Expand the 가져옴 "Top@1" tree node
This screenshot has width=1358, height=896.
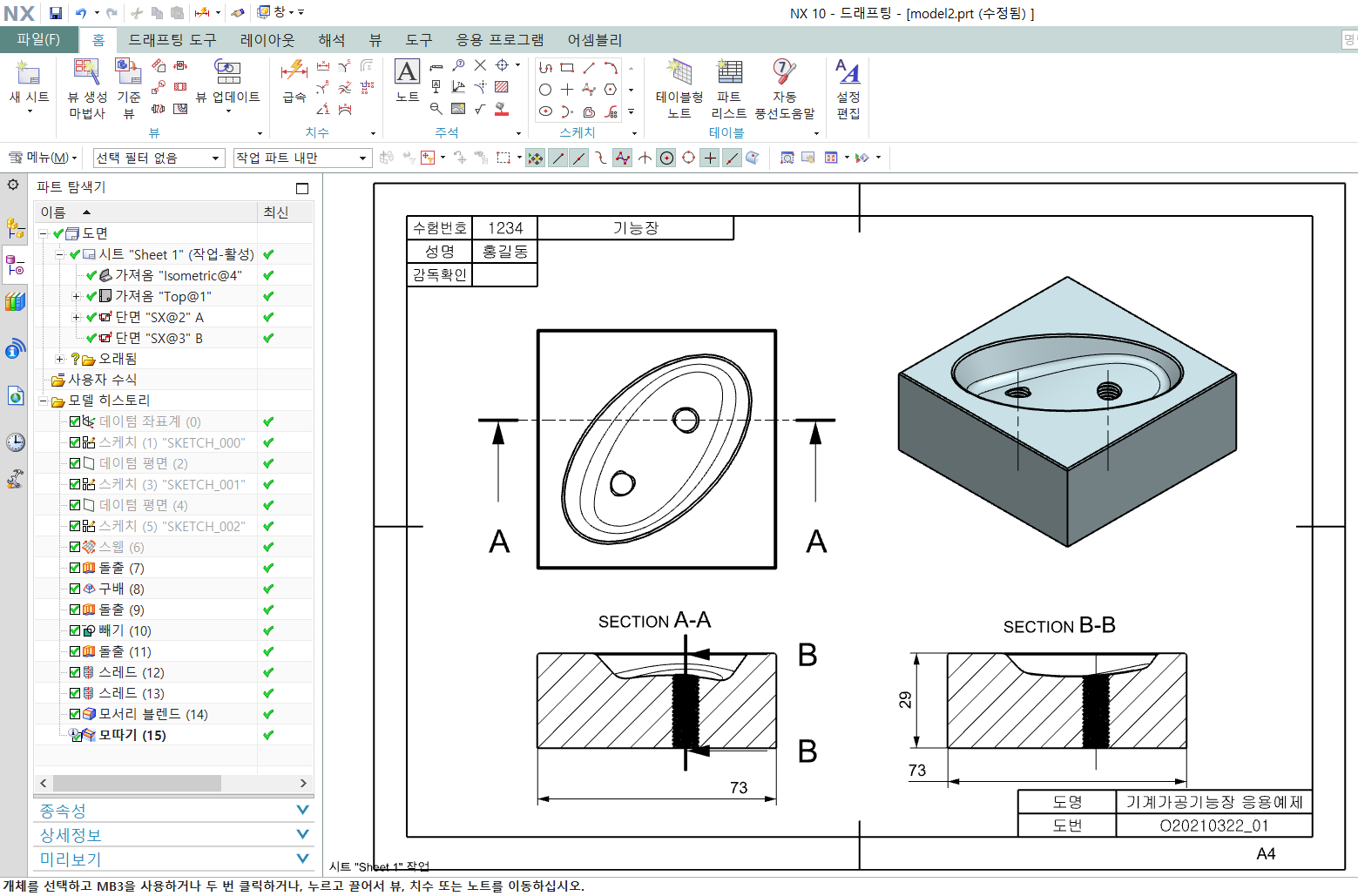tap(77, 296)
